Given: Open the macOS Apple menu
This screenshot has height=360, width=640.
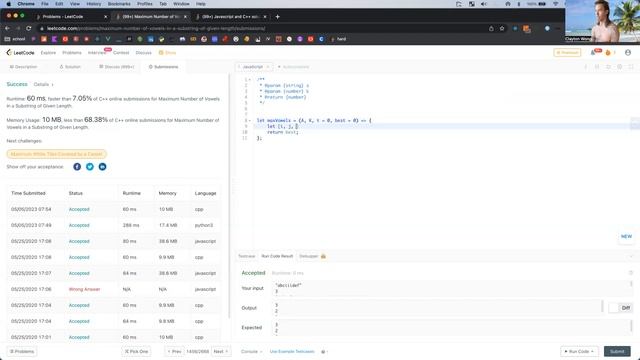Looking at the screenshot, I should tap(9, 4).
